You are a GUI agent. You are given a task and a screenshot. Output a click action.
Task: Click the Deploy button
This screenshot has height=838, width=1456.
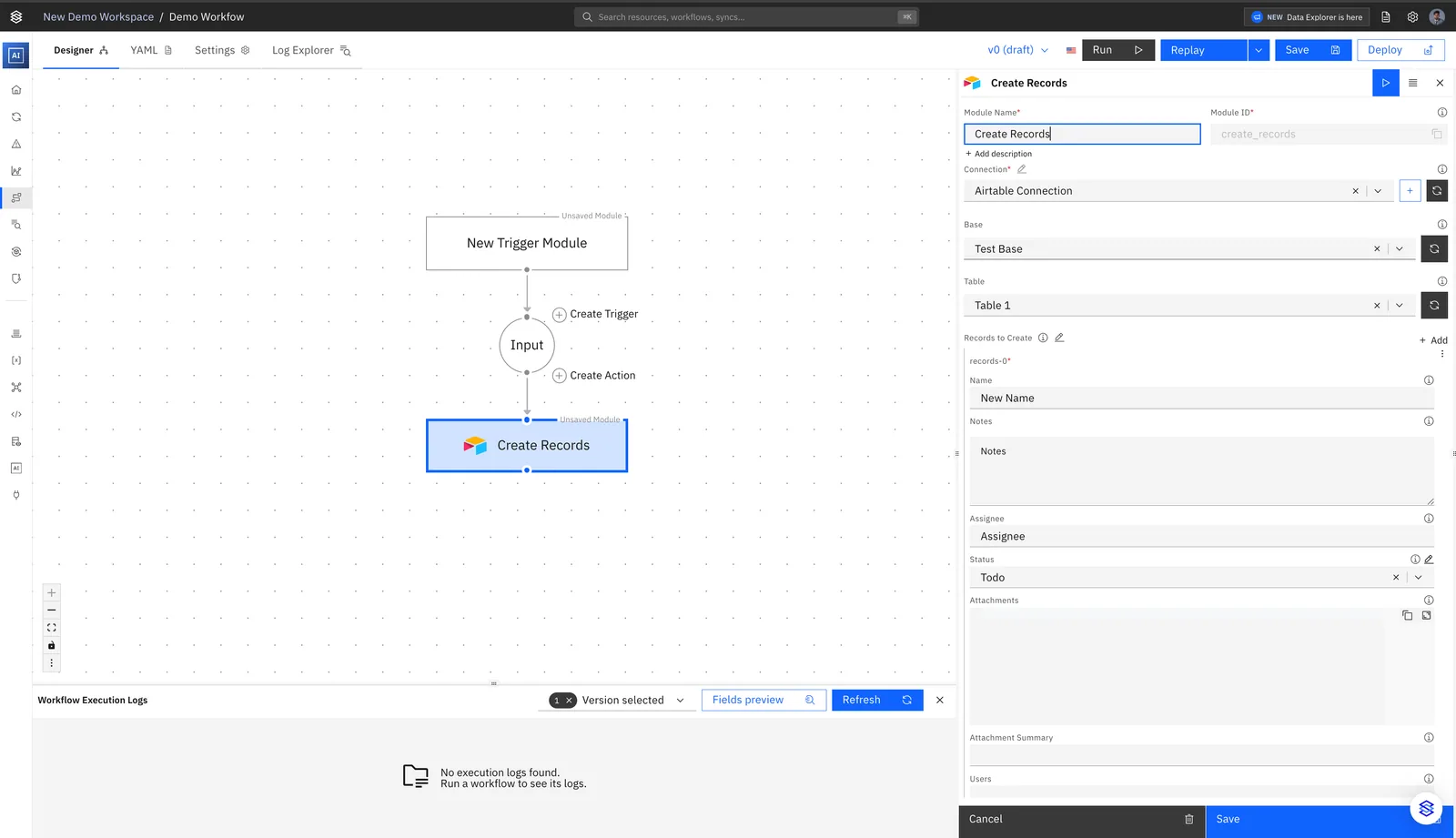point(1400,50)
